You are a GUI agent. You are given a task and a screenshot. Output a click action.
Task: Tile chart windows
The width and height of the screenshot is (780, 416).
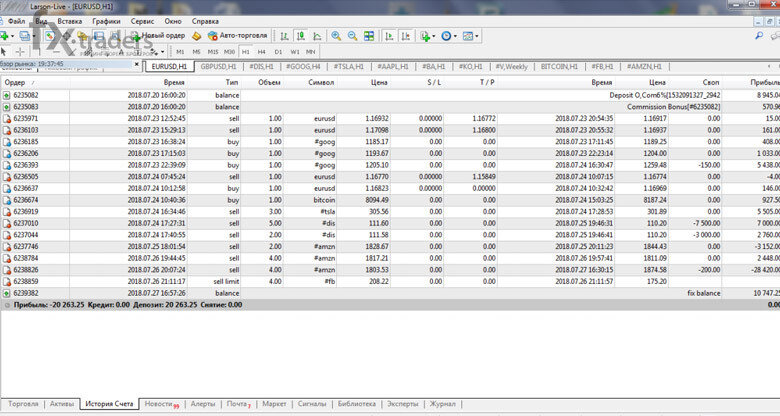369,36
